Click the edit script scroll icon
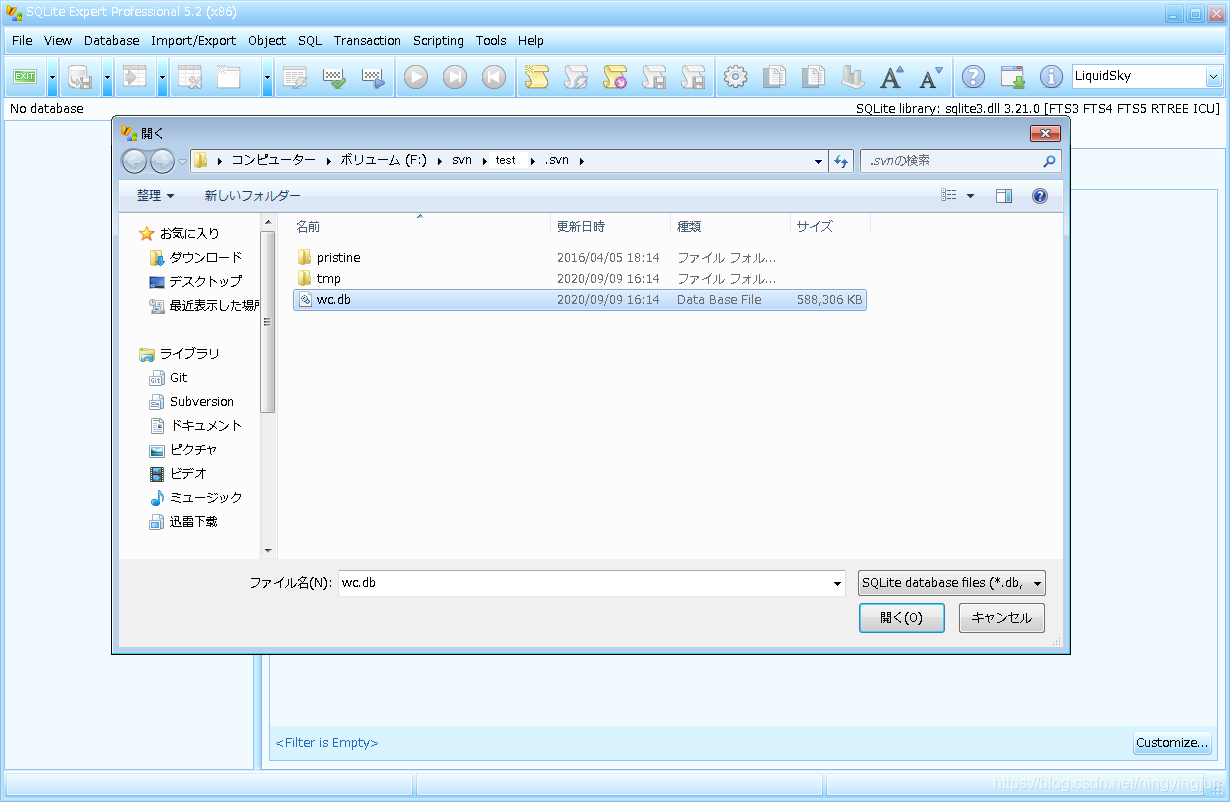Screen dimensions: 1230x802 point(576,77)
